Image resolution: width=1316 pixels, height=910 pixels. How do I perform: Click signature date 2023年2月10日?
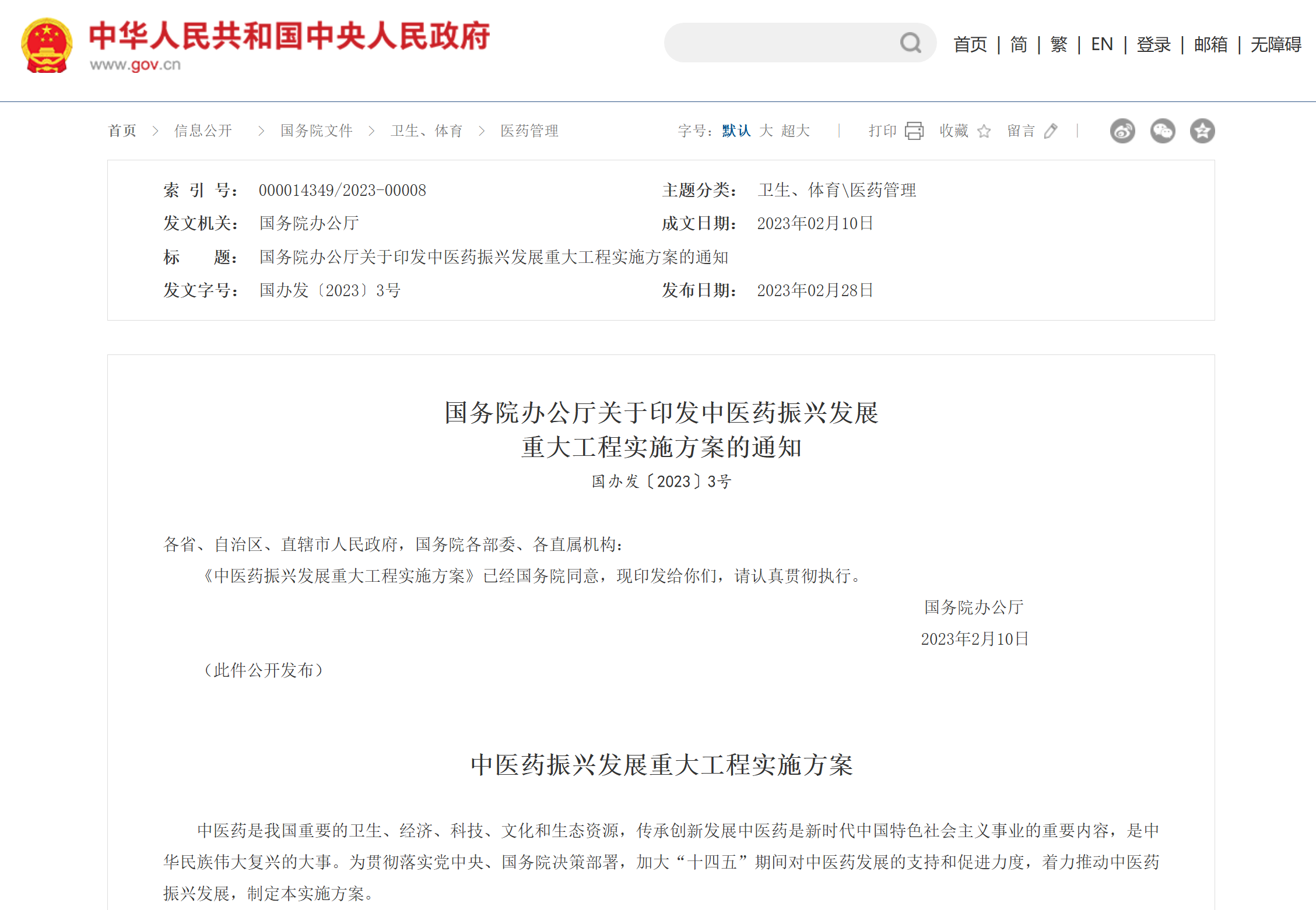point(975,639)
